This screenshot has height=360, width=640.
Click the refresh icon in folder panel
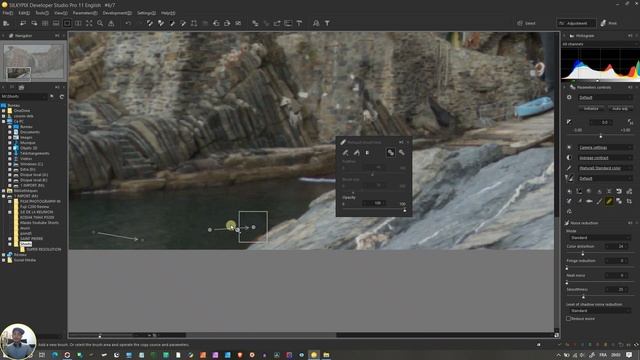62,97
